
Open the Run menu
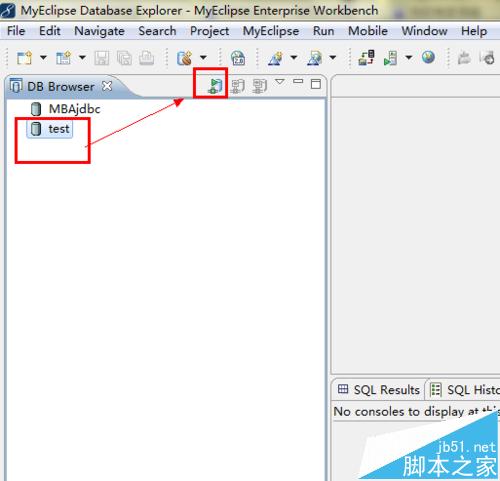[323, 31]
